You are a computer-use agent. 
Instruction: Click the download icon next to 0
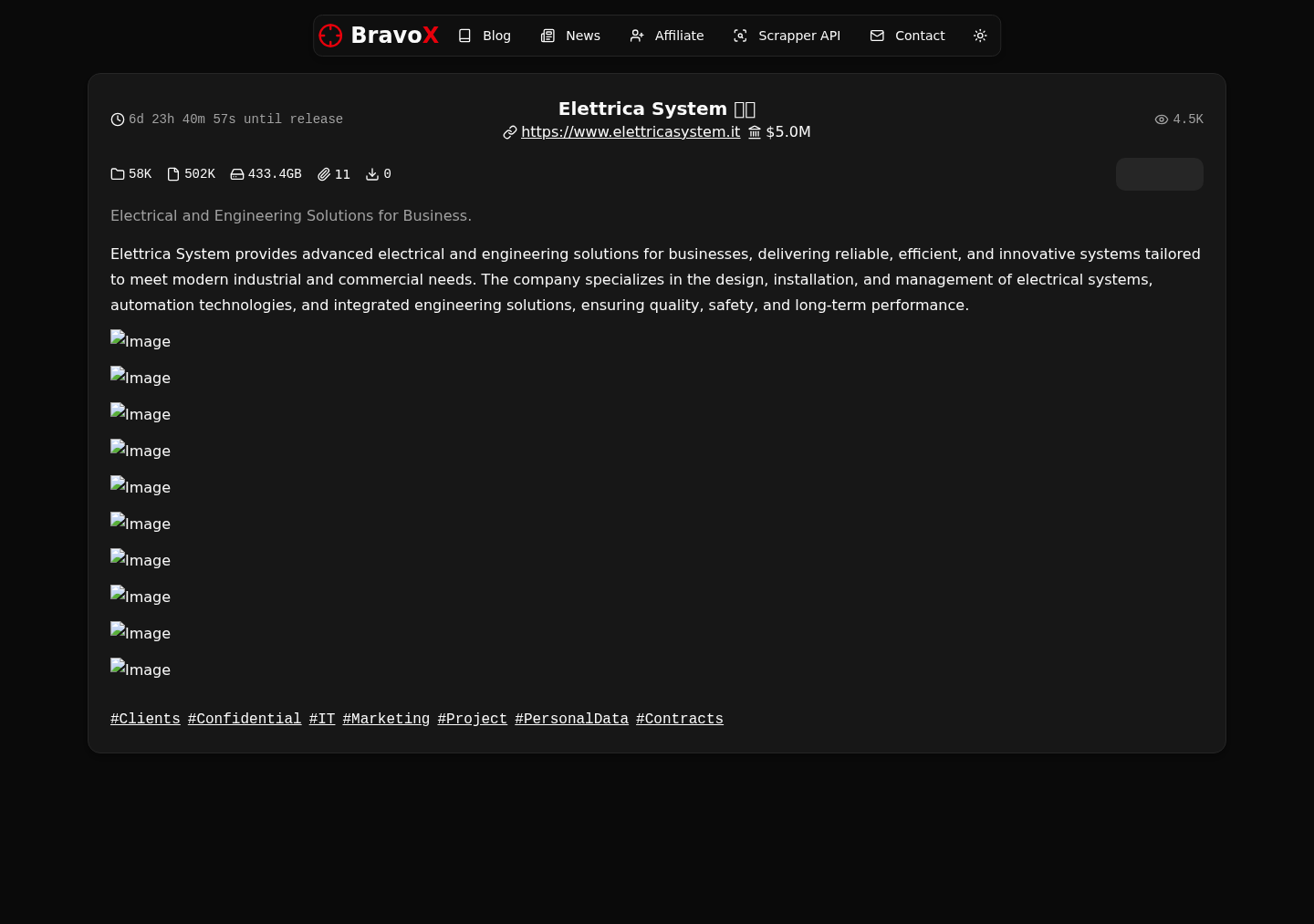(372, 174)
